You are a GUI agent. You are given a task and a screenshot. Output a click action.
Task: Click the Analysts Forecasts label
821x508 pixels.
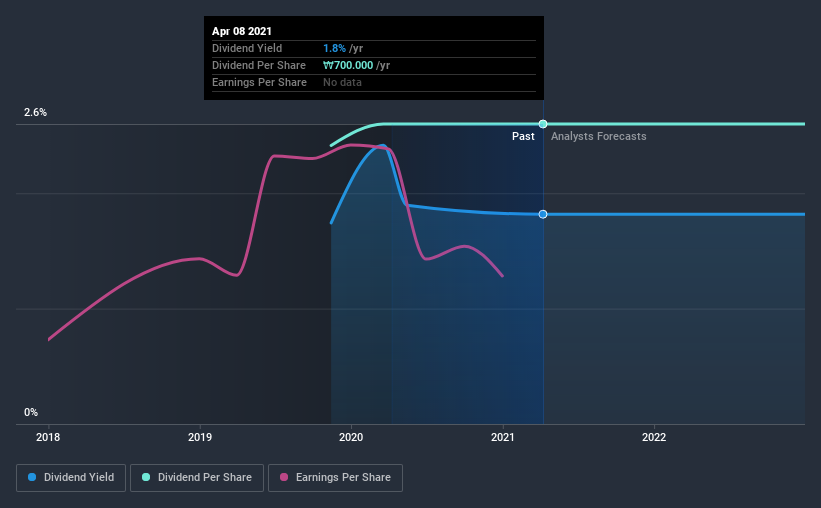click(598, 136)
